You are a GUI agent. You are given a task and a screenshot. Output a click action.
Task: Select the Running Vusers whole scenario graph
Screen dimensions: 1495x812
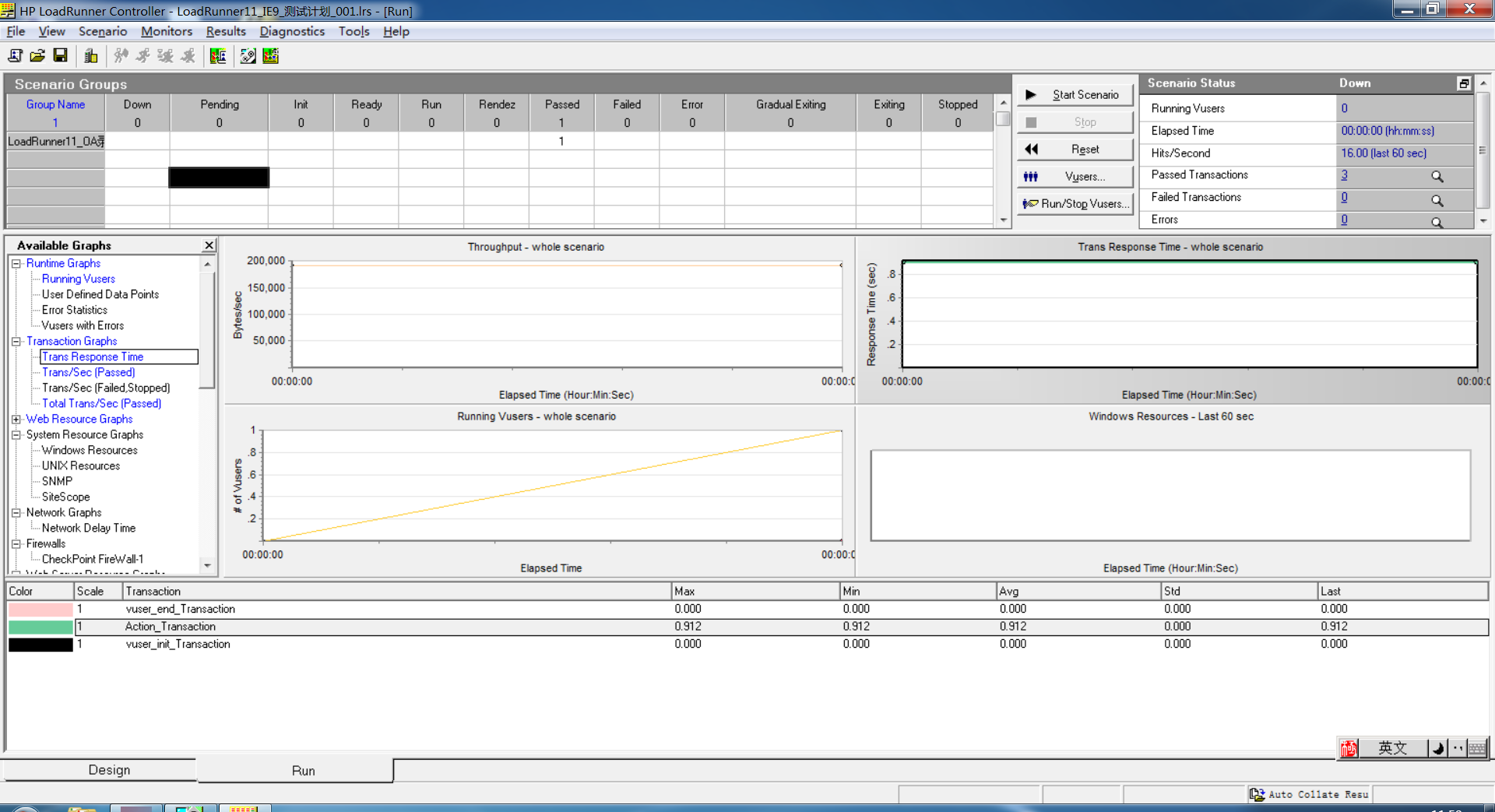click(x=539, y=492)
